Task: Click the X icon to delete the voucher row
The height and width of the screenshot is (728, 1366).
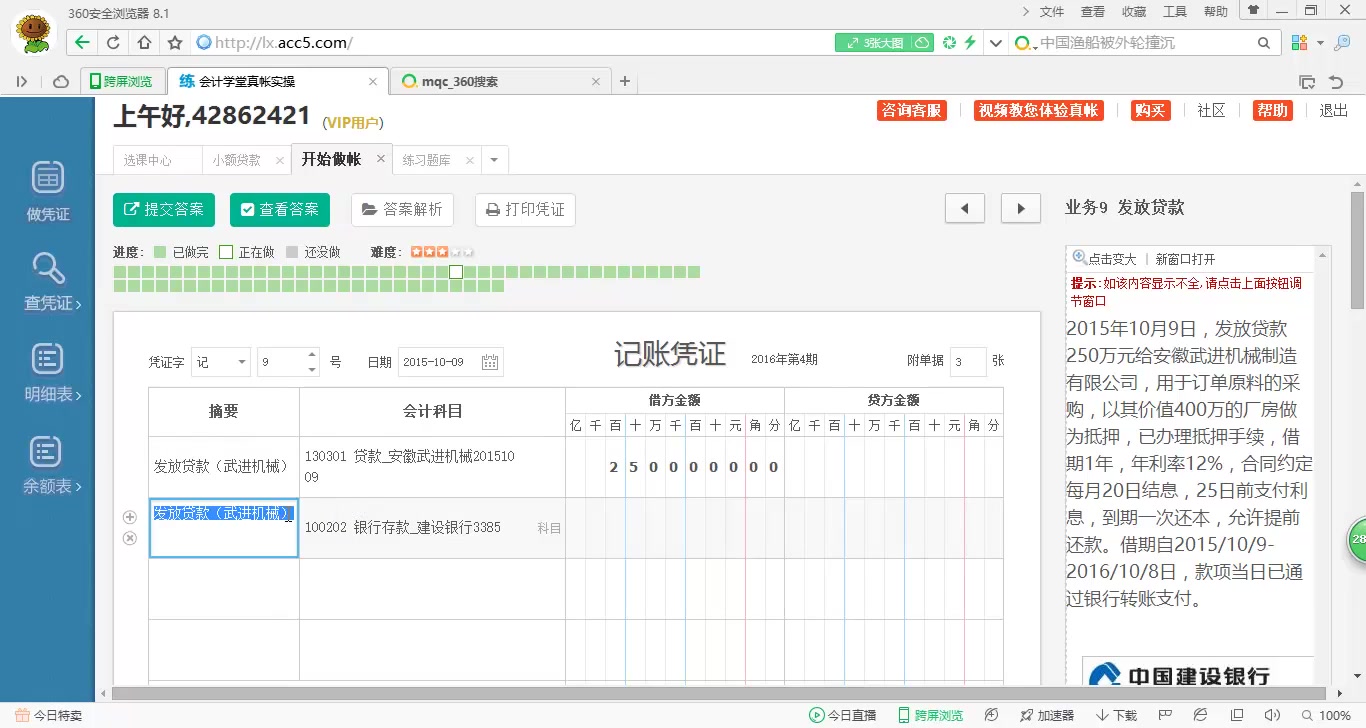Action: point(130,538)
